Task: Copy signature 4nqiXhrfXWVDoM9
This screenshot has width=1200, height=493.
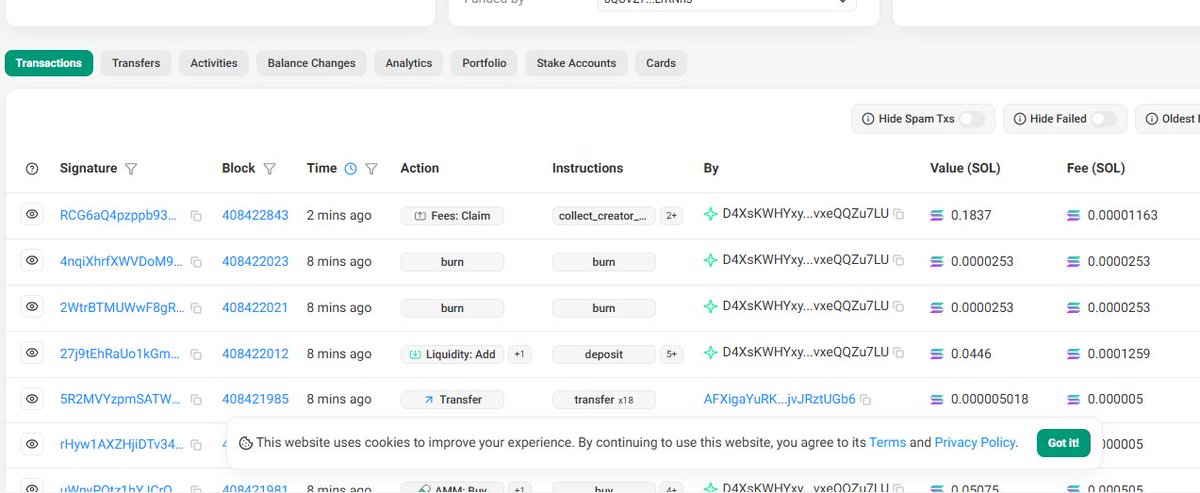Action: pos(196,262)
